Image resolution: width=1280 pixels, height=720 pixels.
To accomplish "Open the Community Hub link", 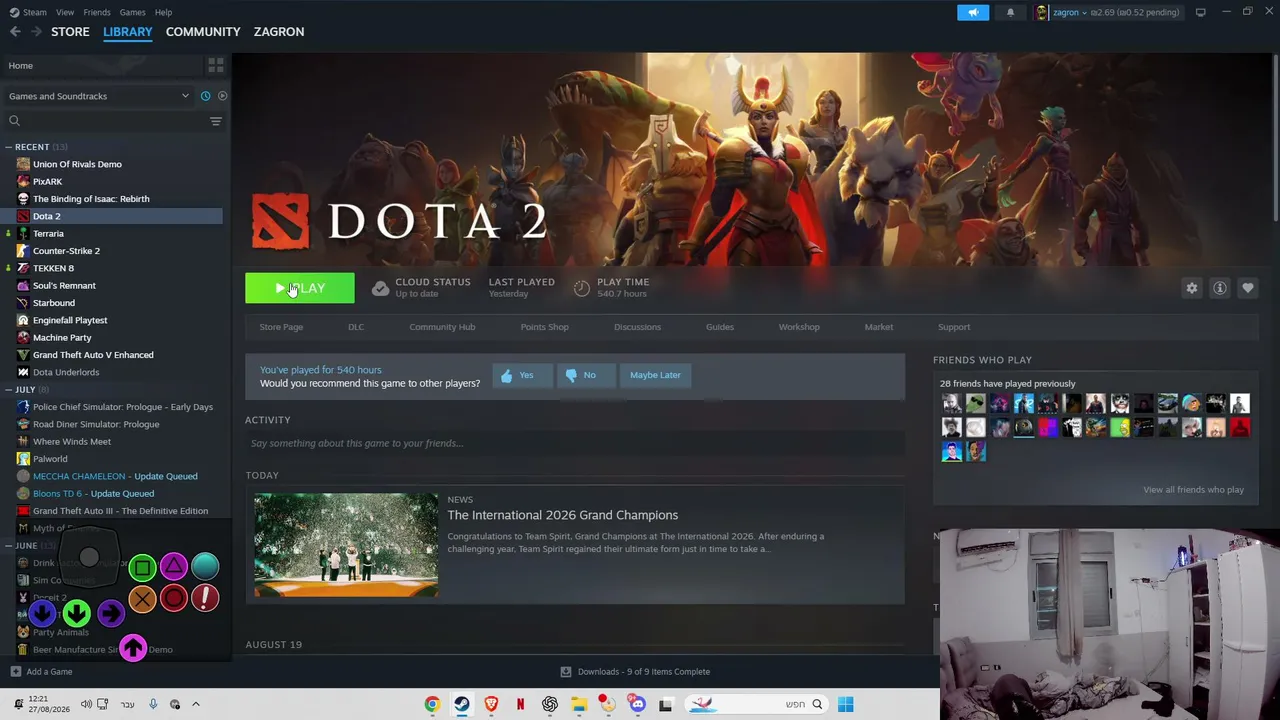I will (442, 327).
